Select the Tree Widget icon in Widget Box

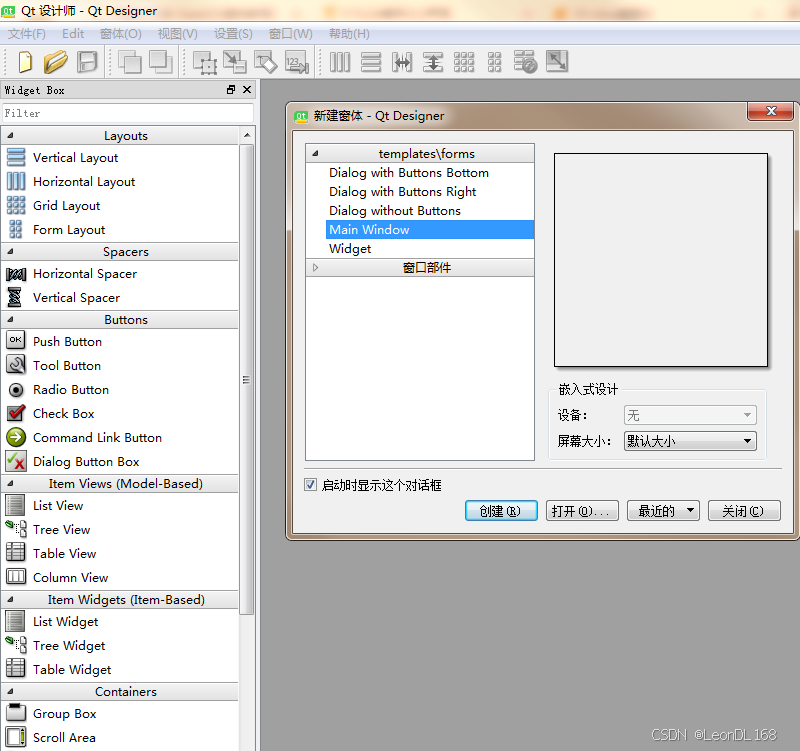coord(14,645)
